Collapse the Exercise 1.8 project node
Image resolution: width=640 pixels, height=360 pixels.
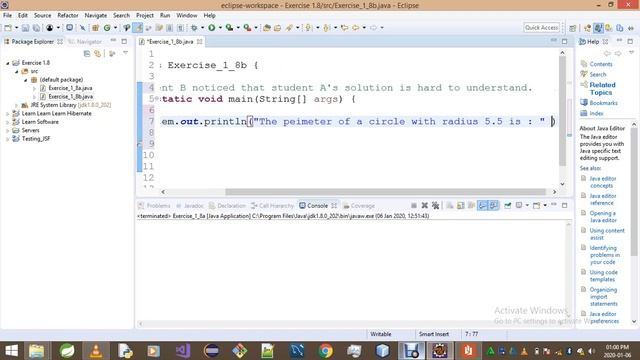pos(7,63)
